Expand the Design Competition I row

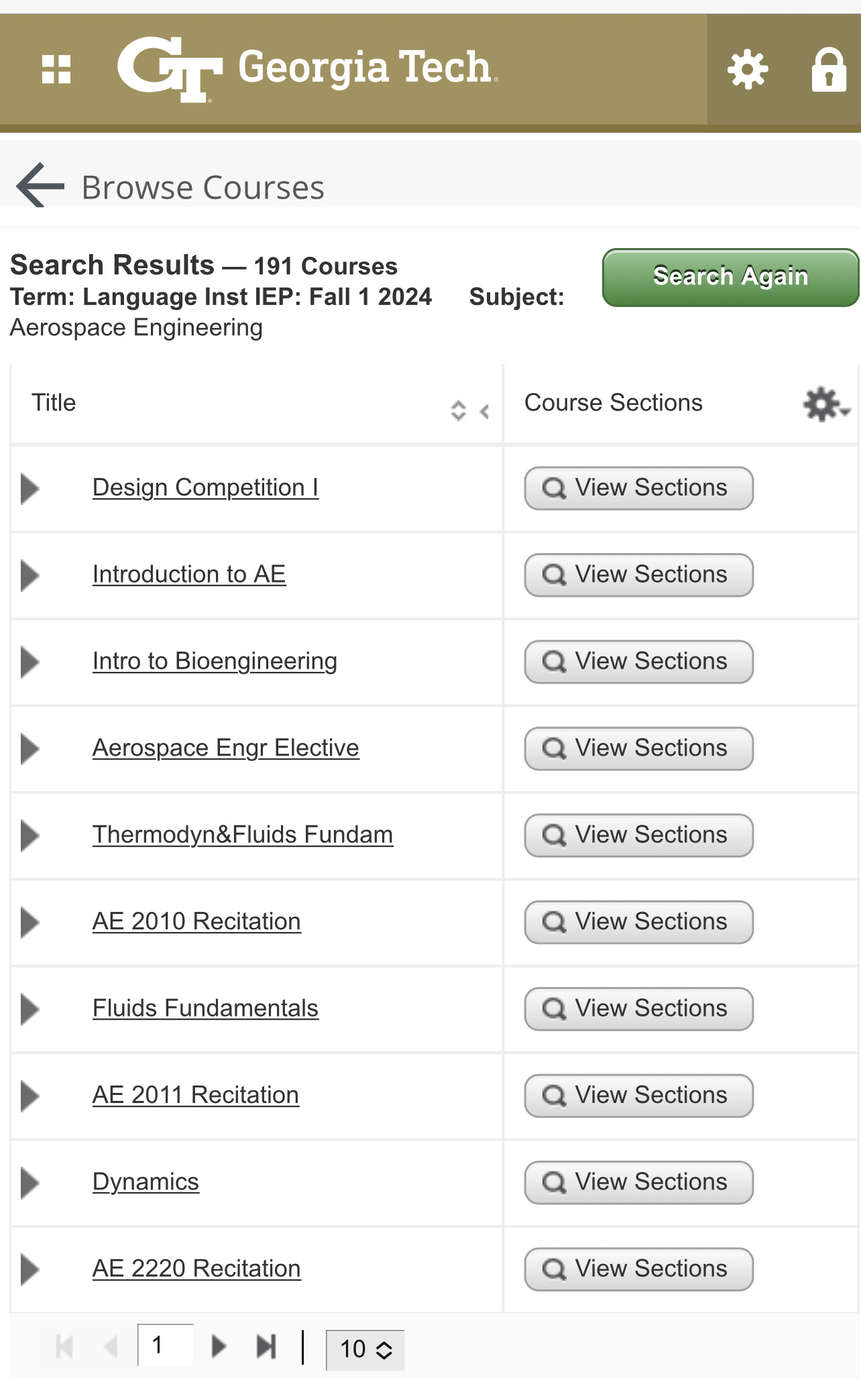[x=30, y=488]
